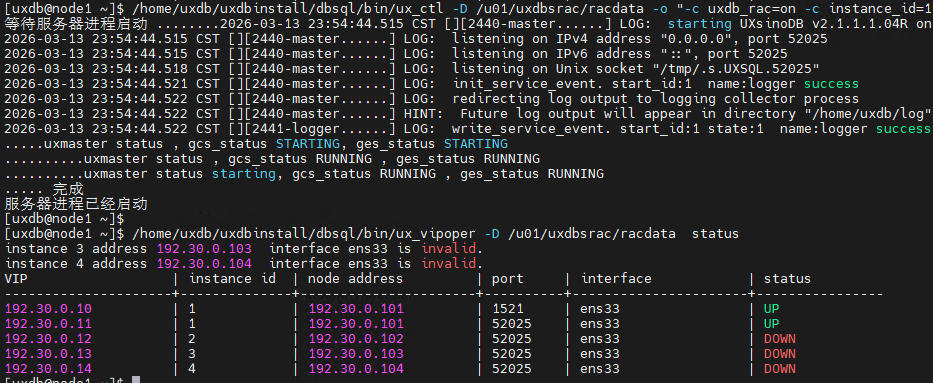The height and width of the screenshot is (383, 933).
Task: Click address 192.30.0.104 in instance 4 warning
Action: (x=204, y=263)
